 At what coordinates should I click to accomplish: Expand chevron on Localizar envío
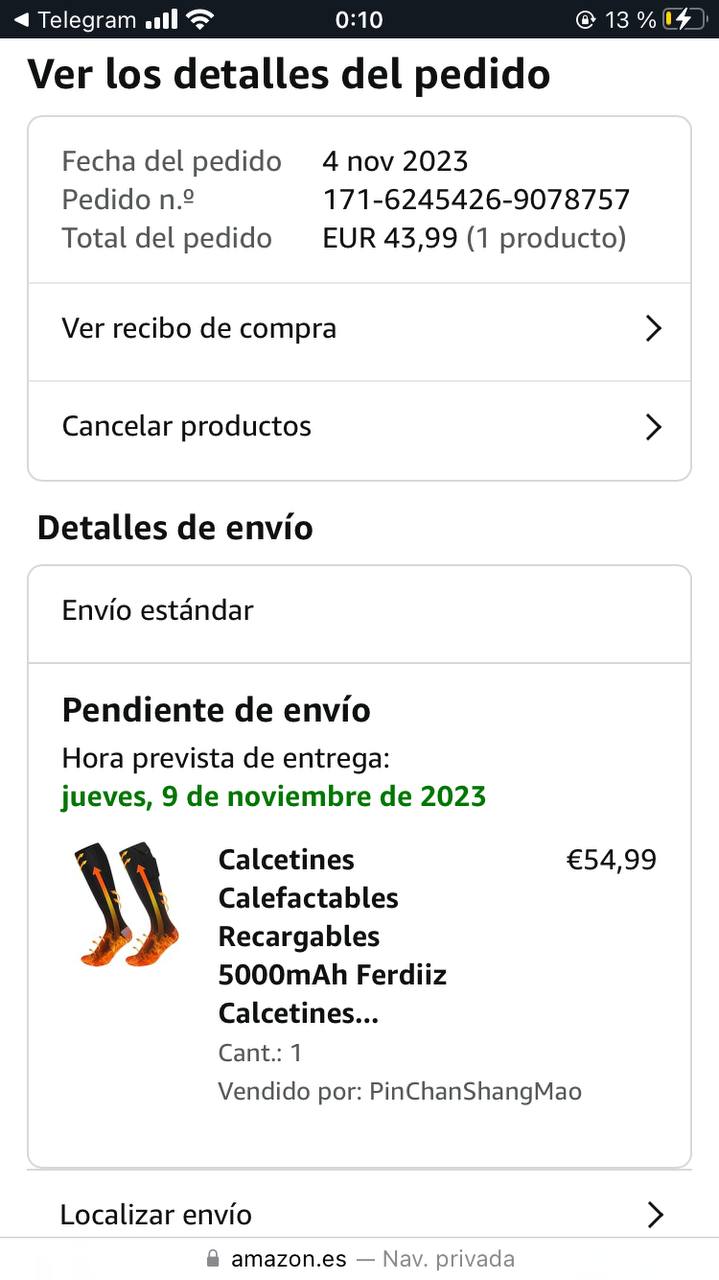[x=654, y=1215]
